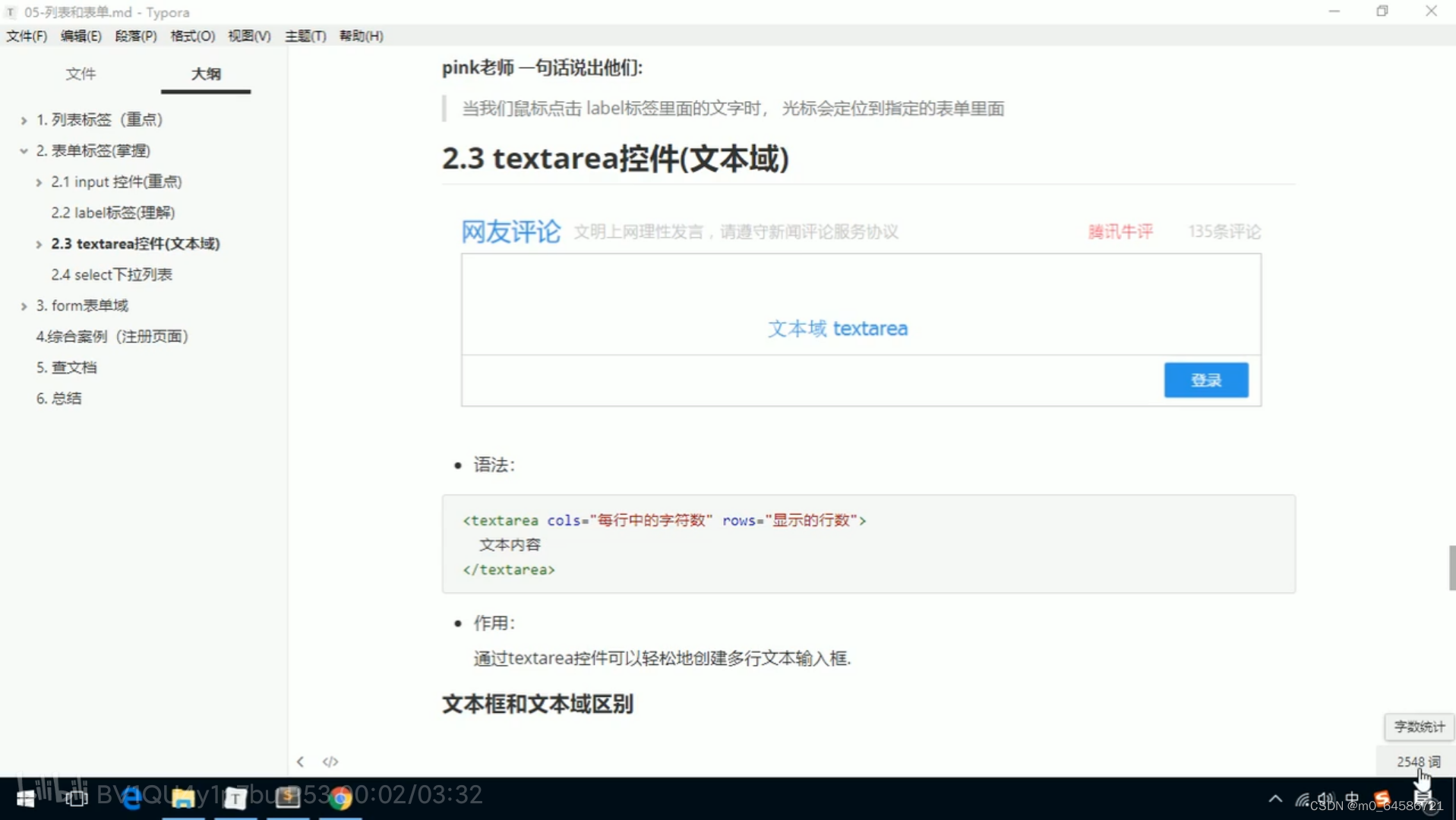This screenshot has width=1456, height=820.
Task: Minimize the Typora window
Action: coord(1334,11)
